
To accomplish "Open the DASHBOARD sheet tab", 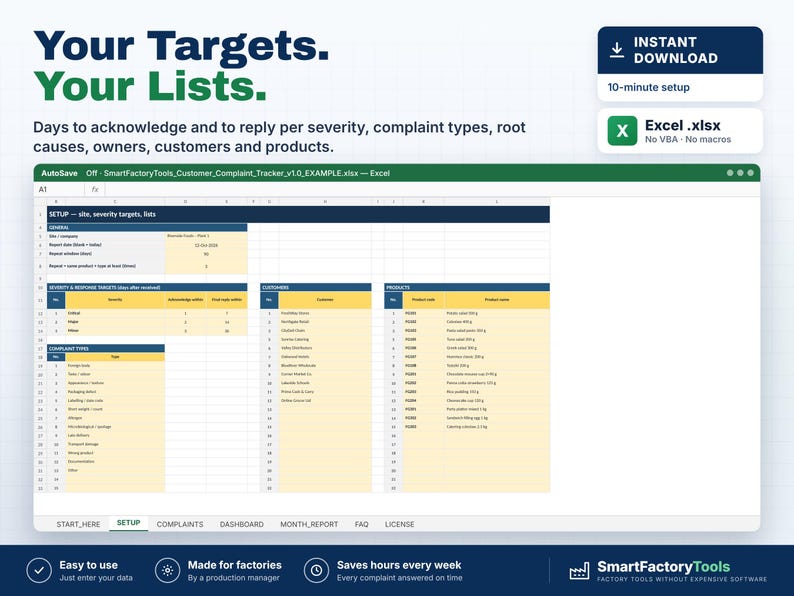I will point(242,524).
